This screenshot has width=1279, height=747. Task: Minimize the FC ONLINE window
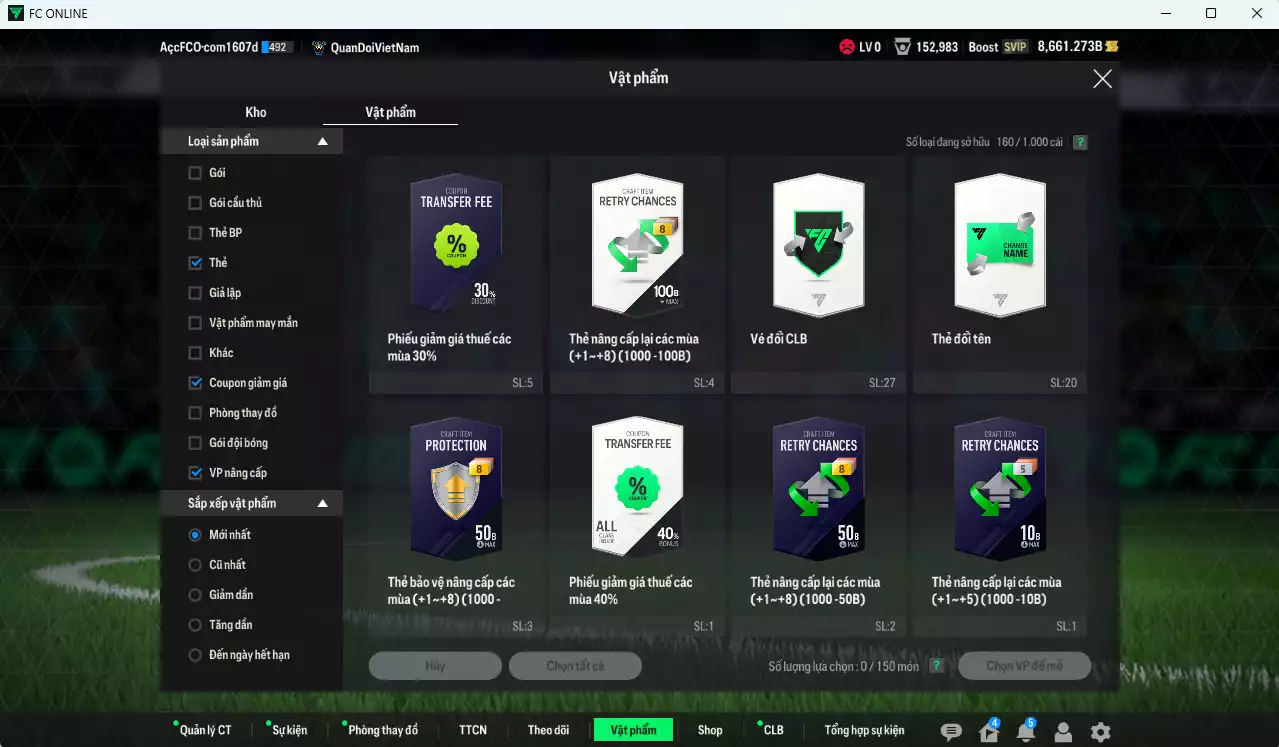click(x=1166, y=13)
